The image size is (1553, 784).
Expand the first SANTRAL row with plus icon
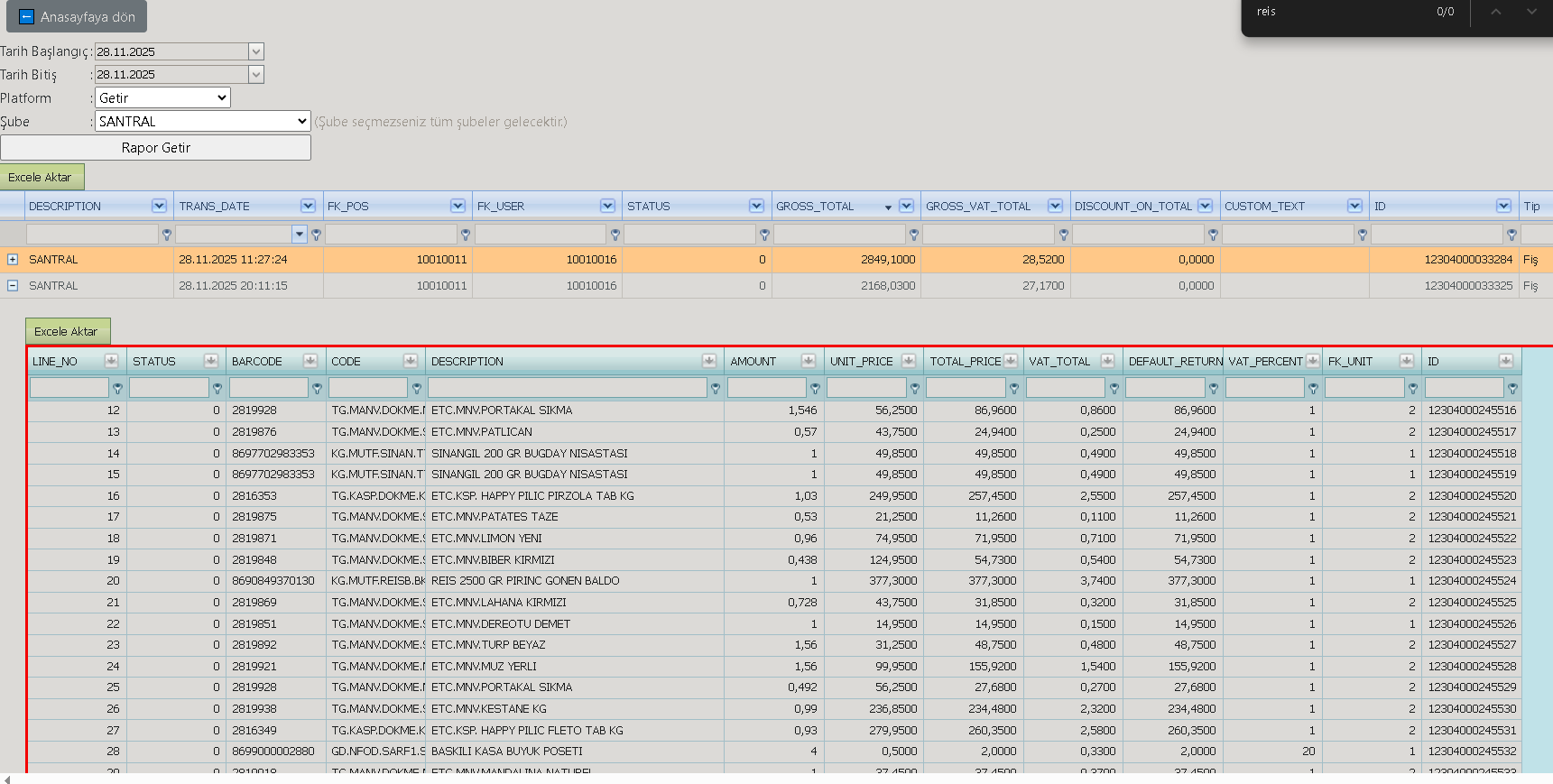click(13, 259)
